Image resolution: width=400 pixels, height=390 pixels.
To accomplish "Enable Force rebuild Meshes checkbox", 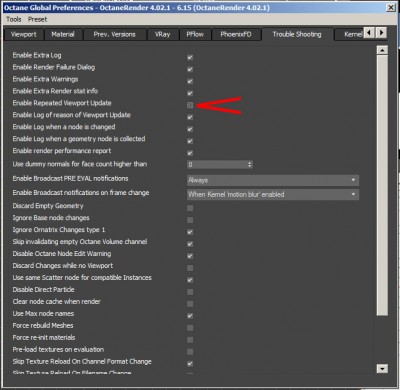I will coord(190,328).
